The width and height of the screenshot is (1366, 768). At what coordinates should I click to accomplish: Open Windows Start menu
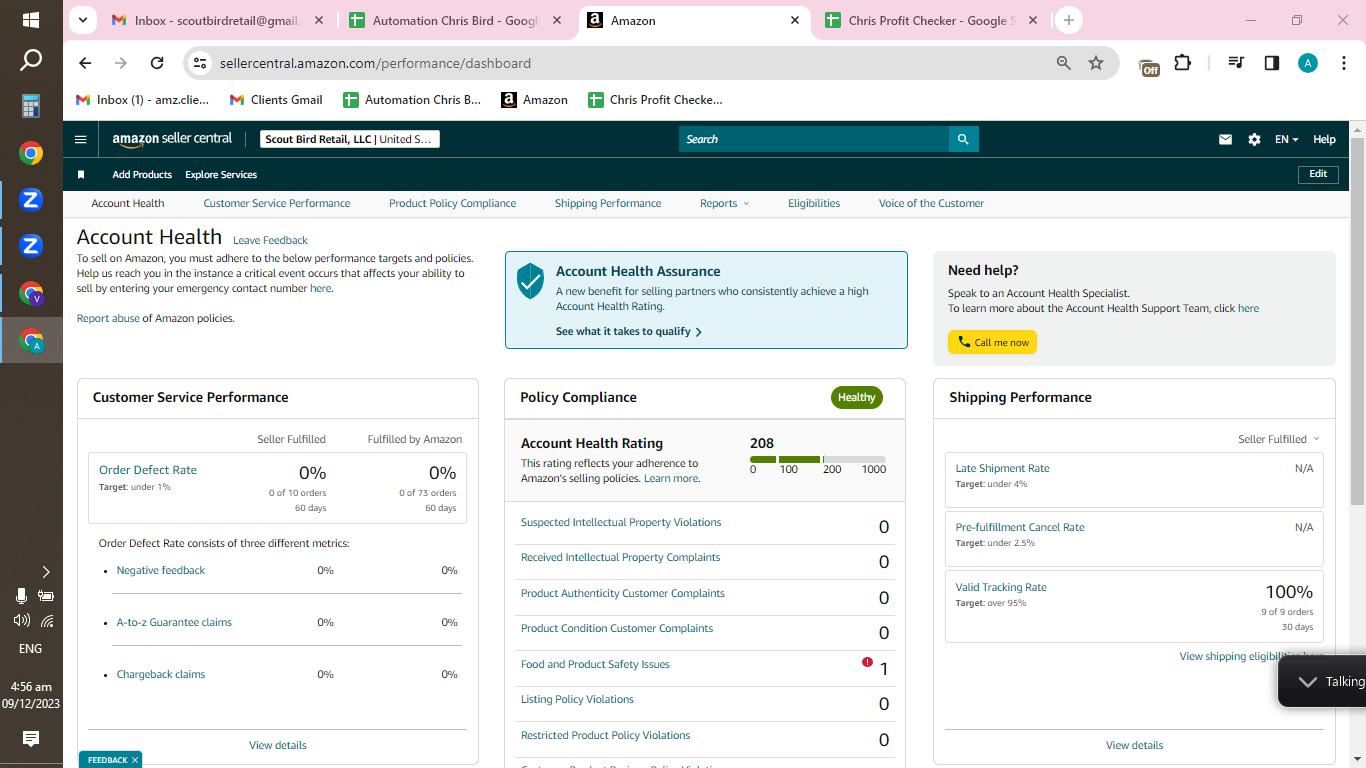click(x=31, y=20)
